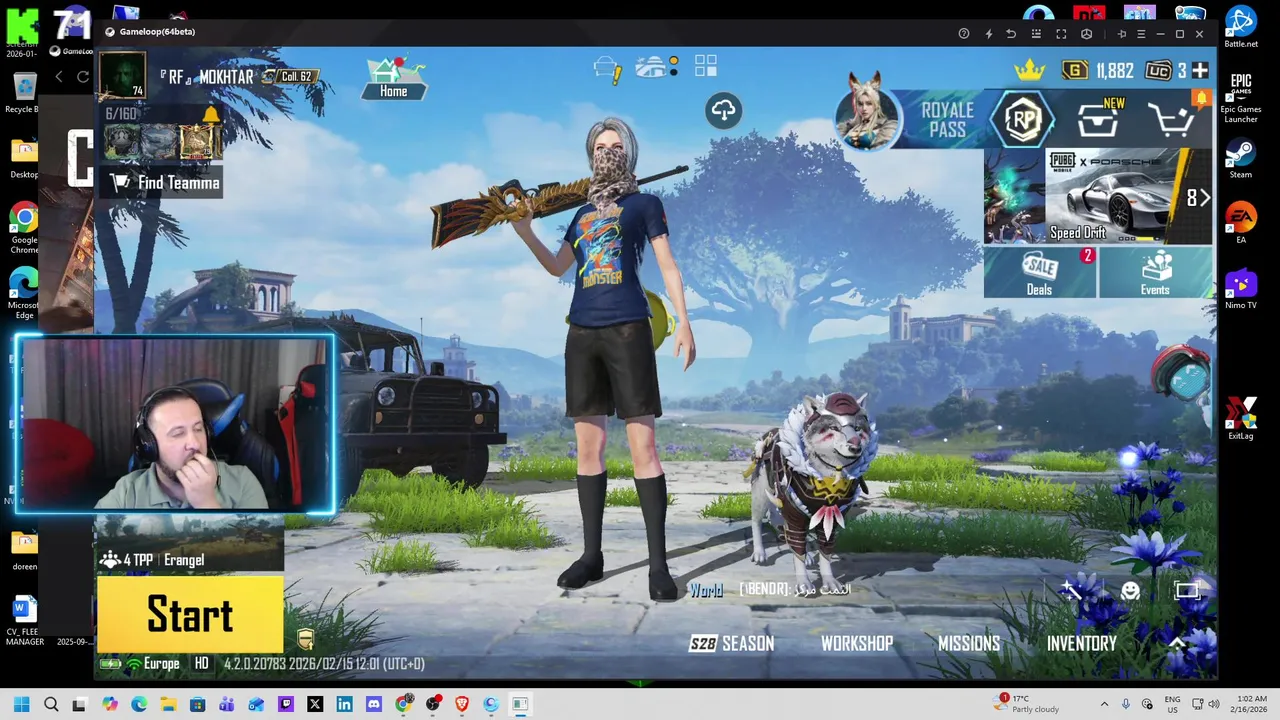Image resolution: width=1280 pixels, height=720 pixels.
Task: Click the Gameloop help question icon
Action: (x=964, y=33)
